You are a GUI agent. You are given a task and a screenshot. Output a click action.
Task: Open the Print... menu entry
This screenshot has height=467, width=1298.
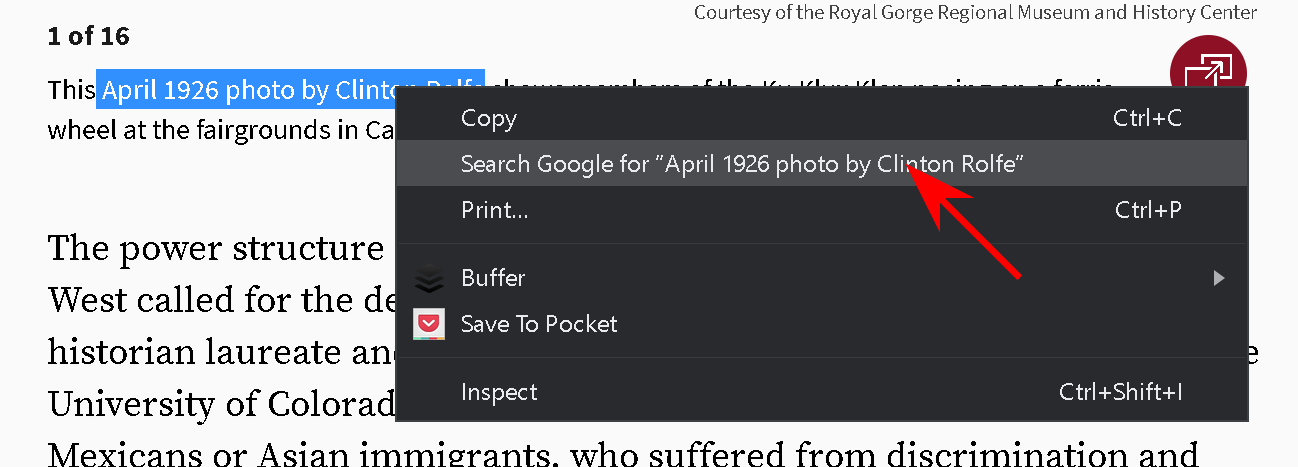[x=494, y=210]
